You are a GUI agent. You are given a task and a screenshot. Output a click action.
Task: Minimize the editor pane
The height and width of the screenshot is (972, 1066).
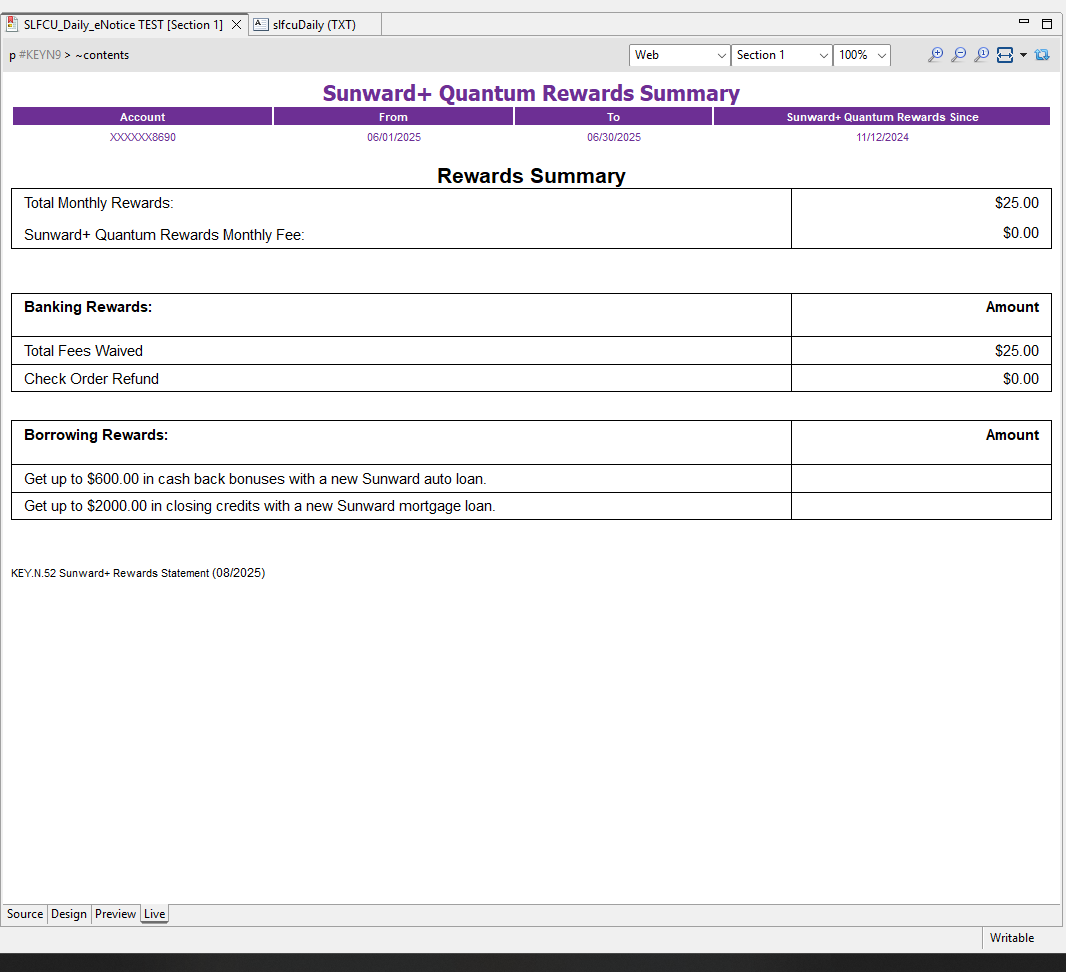[x=1023, y=22]
